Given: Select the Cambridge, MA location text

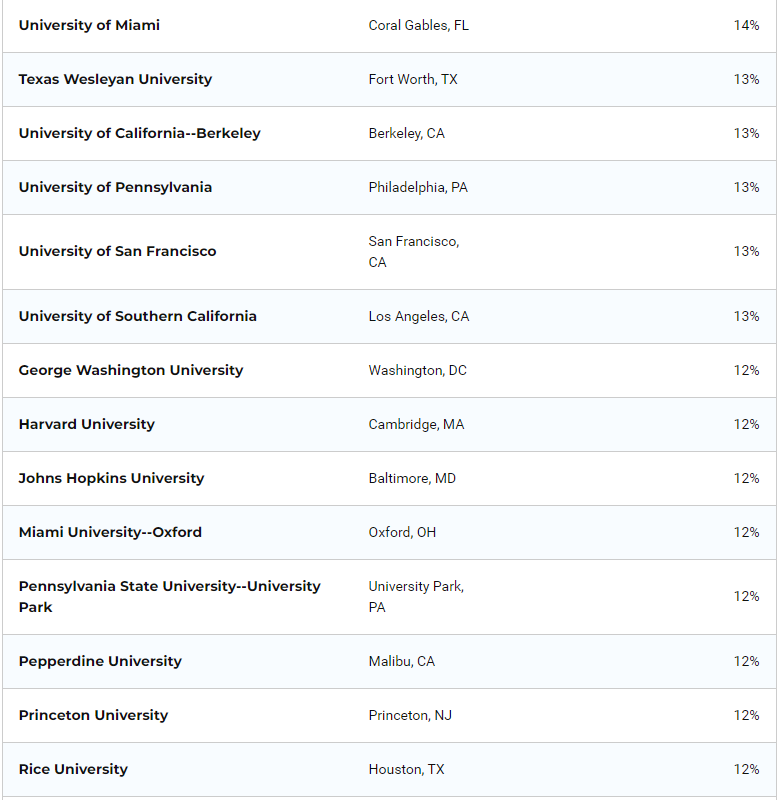Looking at the screenshot, I should [x=416, y=424].
